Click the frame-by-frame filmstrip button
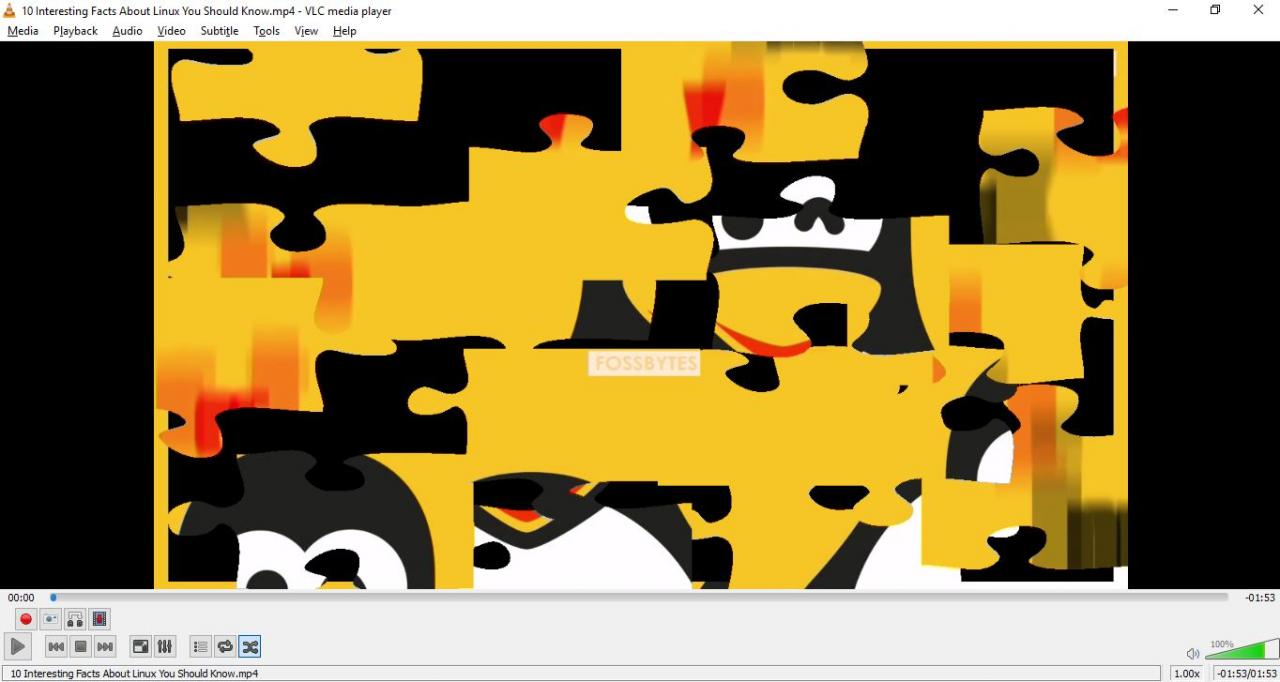The height and width of the screenshot is (682, 1280). pyautogui.click(x=99, y=619)
